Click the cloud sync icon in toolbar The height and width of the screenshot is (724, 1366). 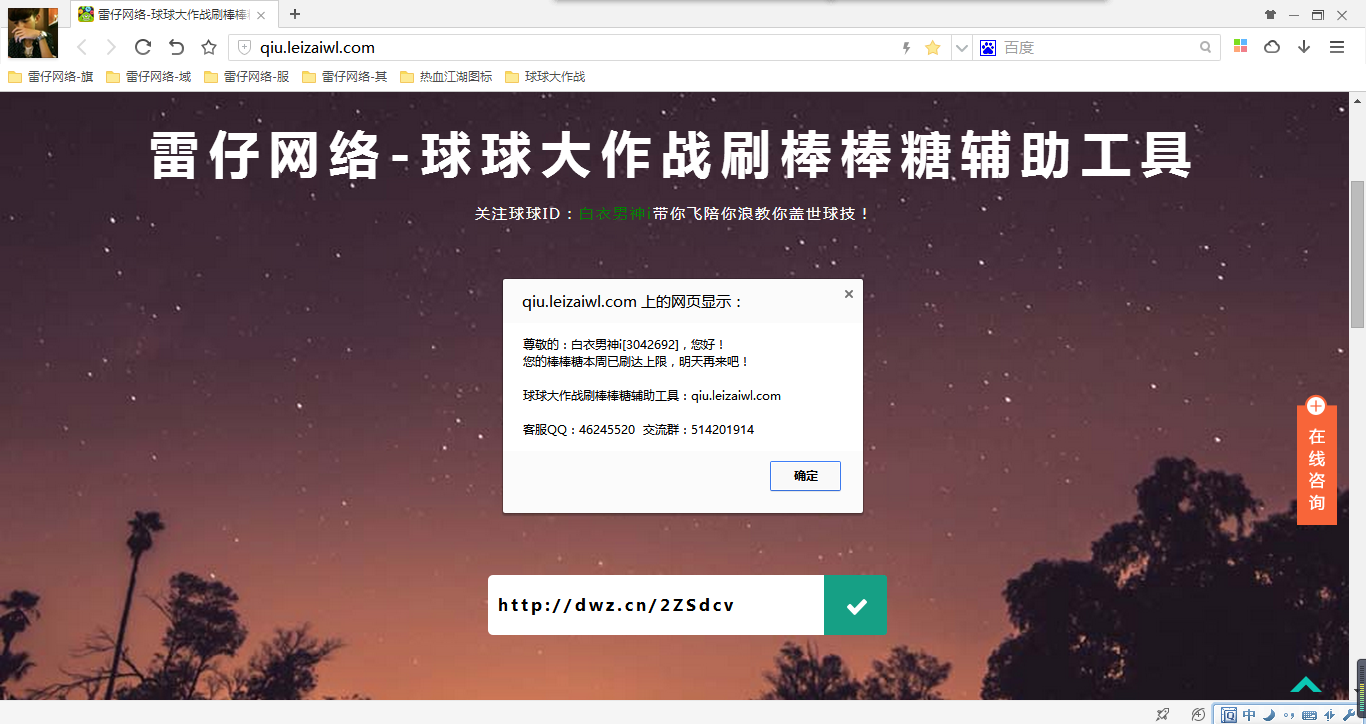coord(1272,47)
